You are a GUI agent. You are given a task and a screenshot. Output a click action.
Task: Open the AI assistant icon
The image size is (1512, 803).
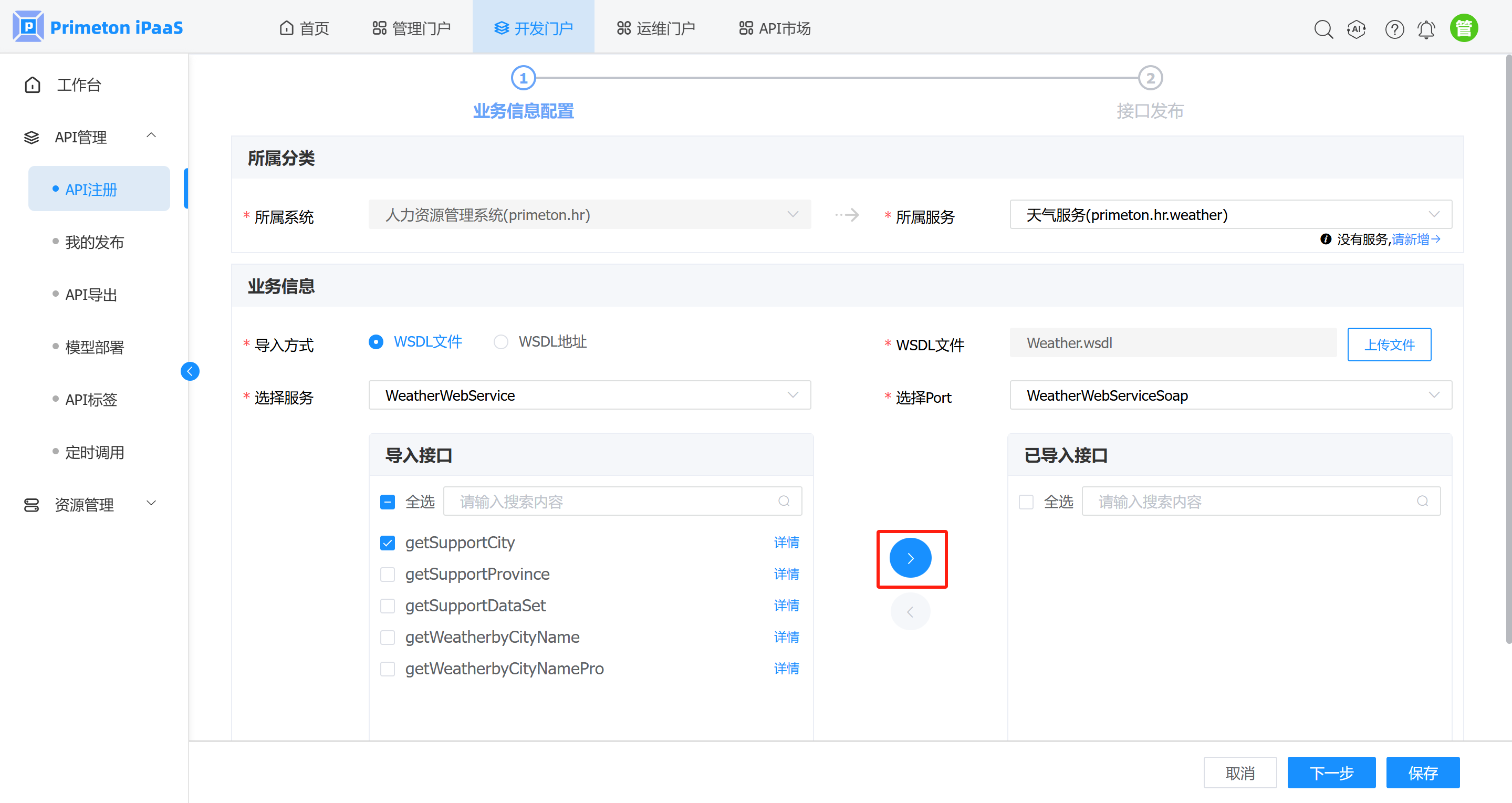(x=1357, y=29)
